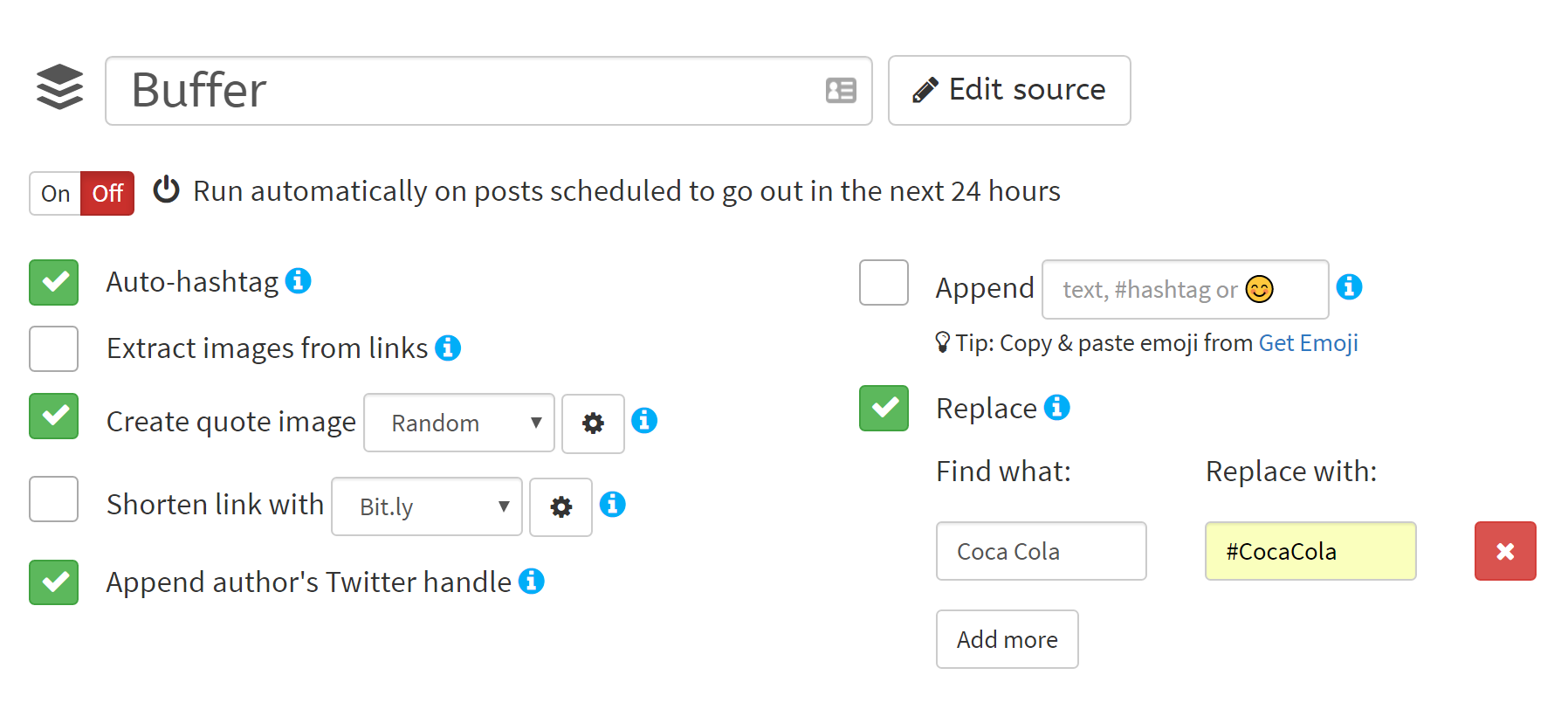The width and height of the screenshot is (1568, 723).
Task: Enable the Append text checkbox
Action: 884,282
